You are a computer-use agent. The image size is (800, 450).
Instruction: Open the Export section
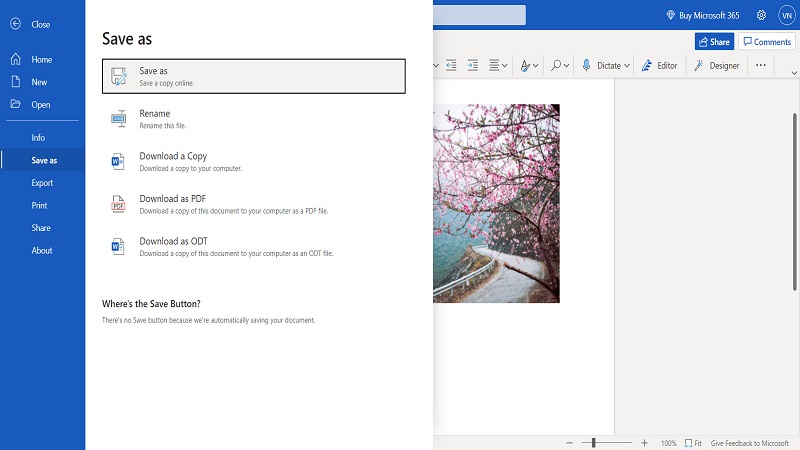coord(42,183)
